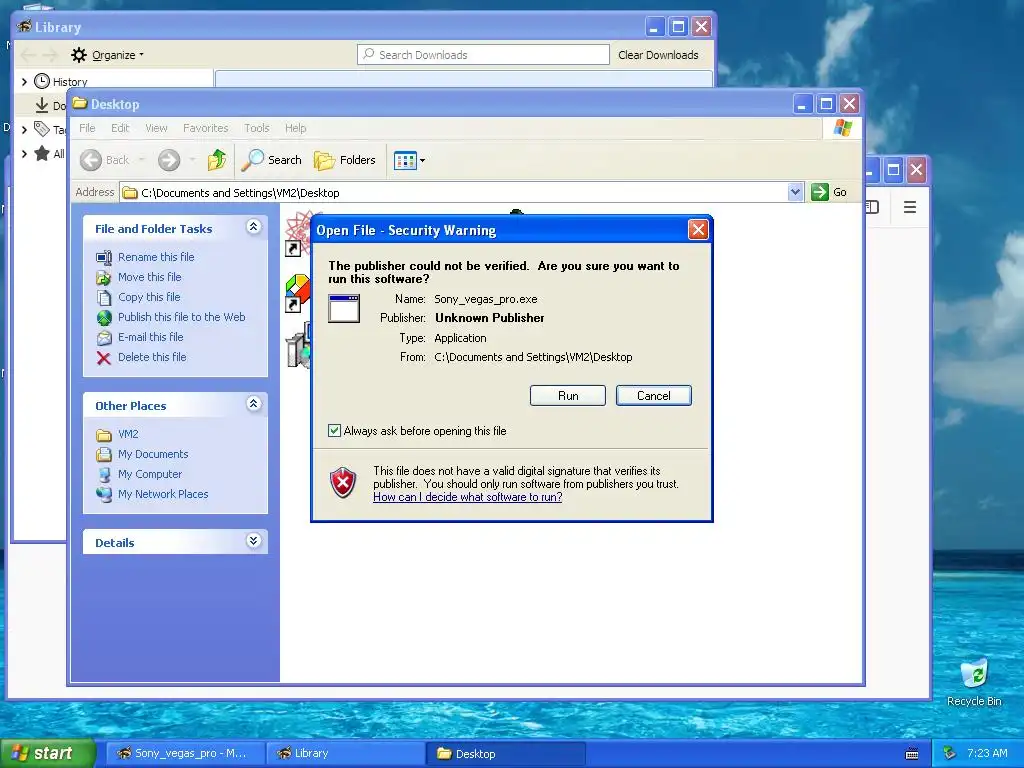Click the keyboard icon in system tray
The height and width of the screenshot is (768, 1024).
[x=912, y=754]
